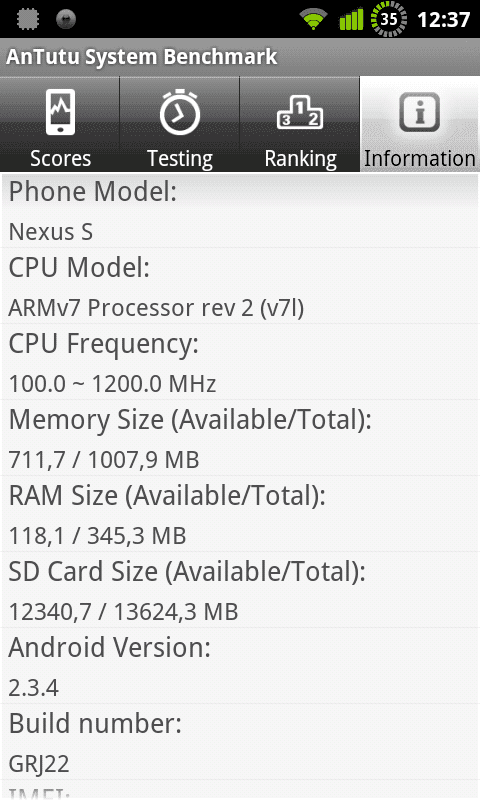Select the ARMv7 Processor CPU Model row

click(240, 286)
